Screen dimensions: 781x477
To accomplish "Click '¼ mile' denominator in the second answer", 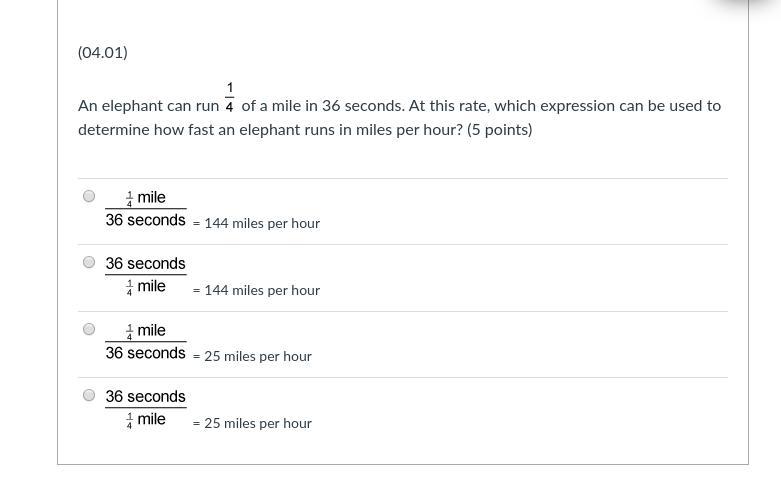I will (x=146, y=287).
